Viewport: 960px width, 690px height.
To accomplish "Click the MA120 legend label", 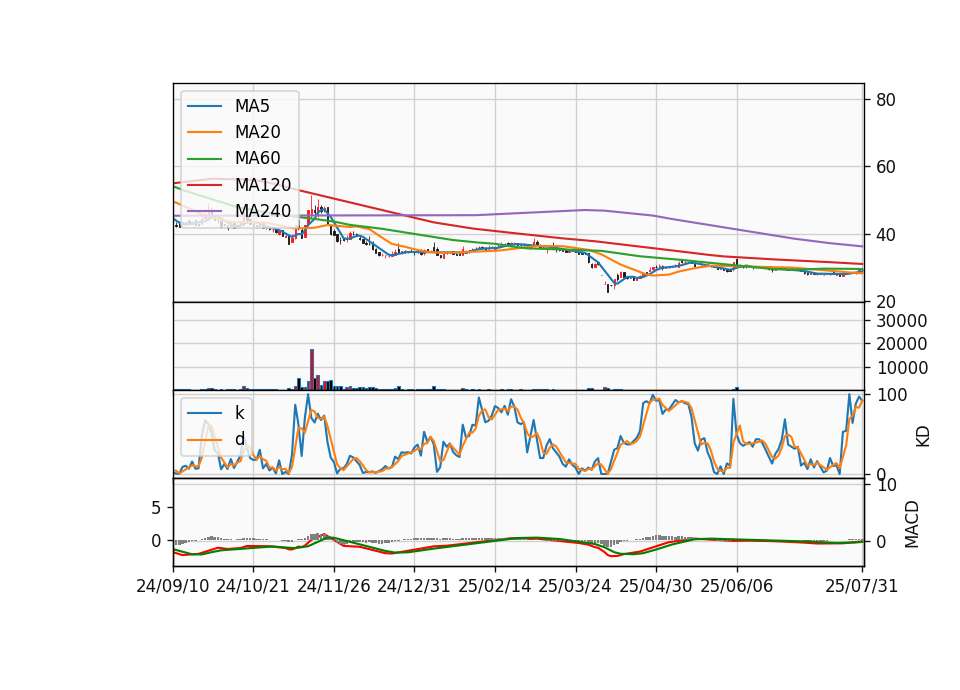I will coord(263,185).
